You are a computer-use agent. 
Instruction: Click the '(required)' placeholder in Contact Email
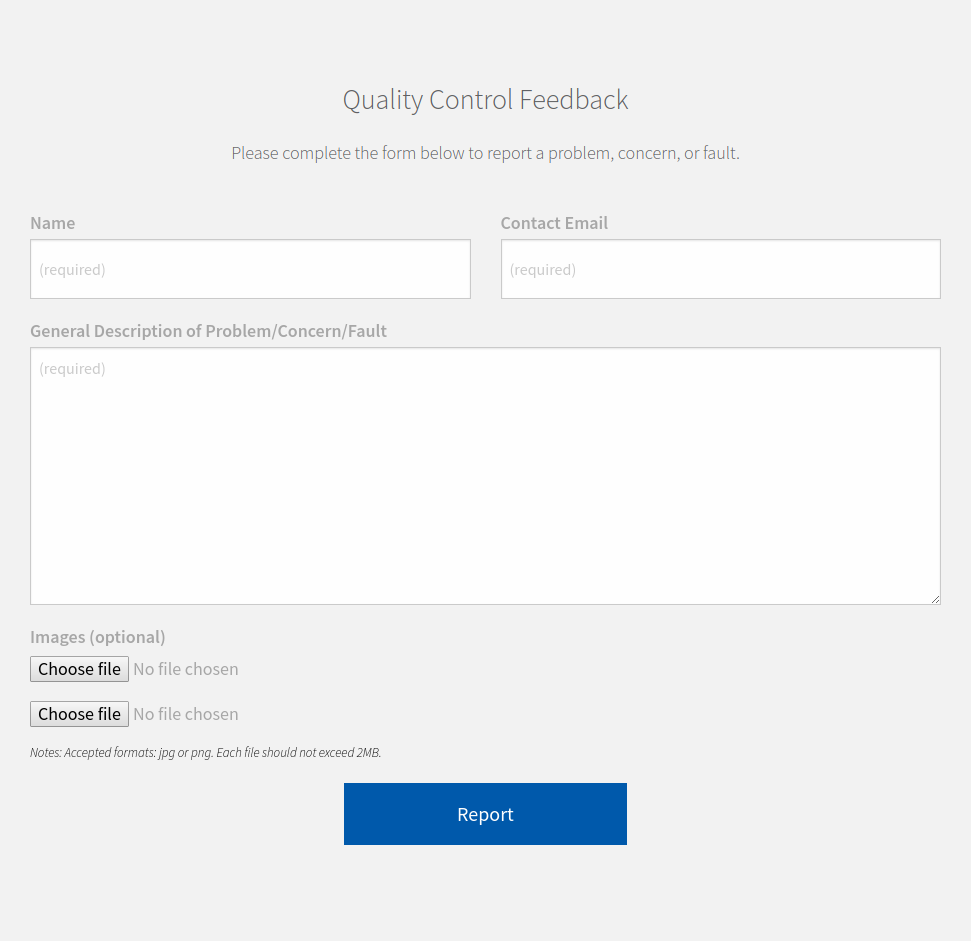tap(543, 270)
